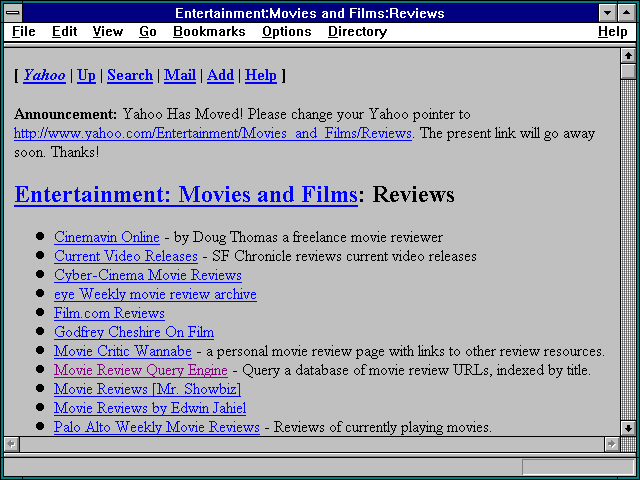Click the horizontal scrollbar right arrow
Viewport: 640px width, 480px height.
click(611, 444)
